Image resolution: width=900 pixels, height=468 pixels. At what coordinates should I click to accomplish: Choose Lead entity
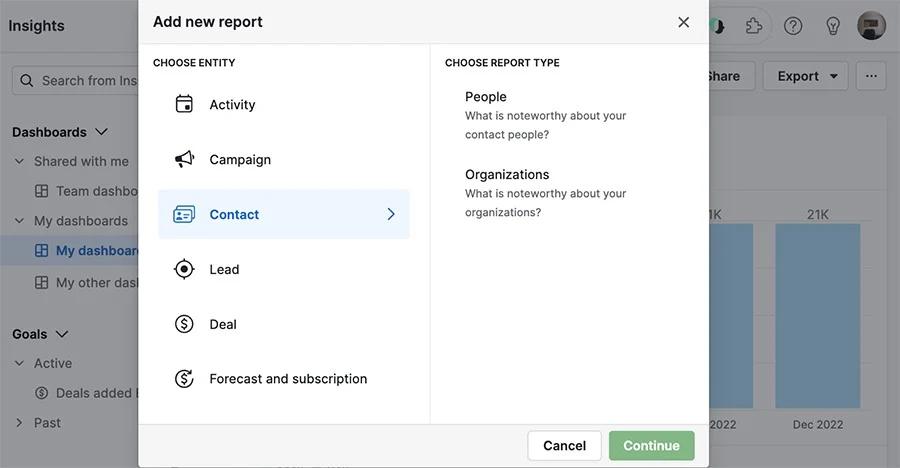(x=284, y=269)
